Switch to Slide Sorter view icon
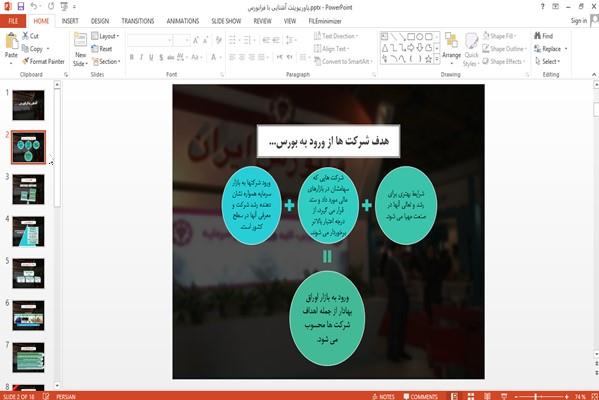 (471, 397)
